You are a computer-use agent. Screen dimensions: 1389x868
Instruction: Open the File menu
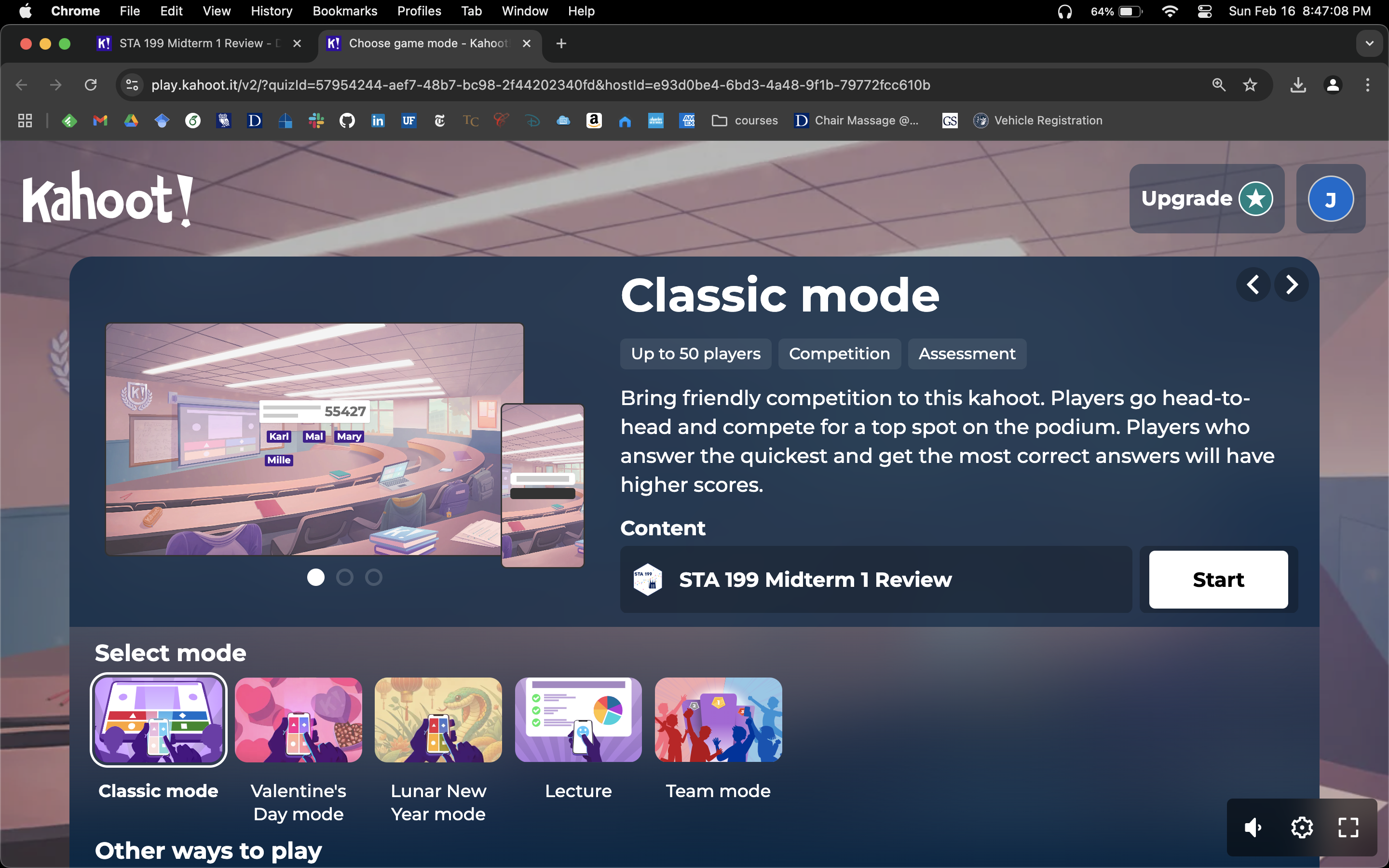(130, 11)
